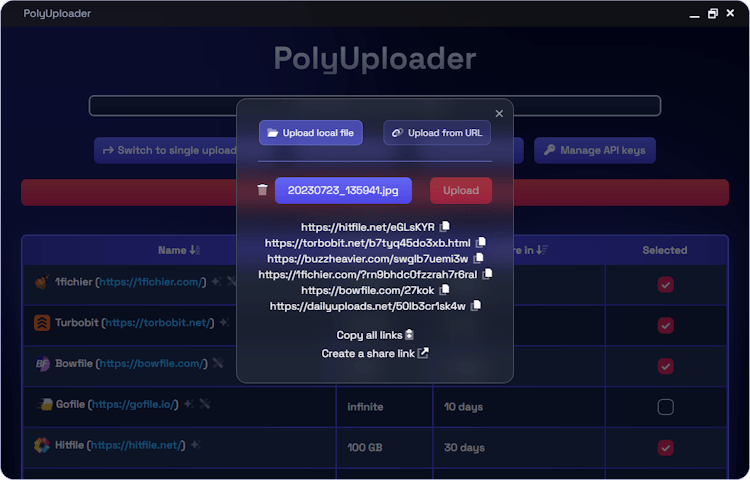Open the dailyuploads.net/50lb3cr1sk4w result link

click(x=367, y=306)
